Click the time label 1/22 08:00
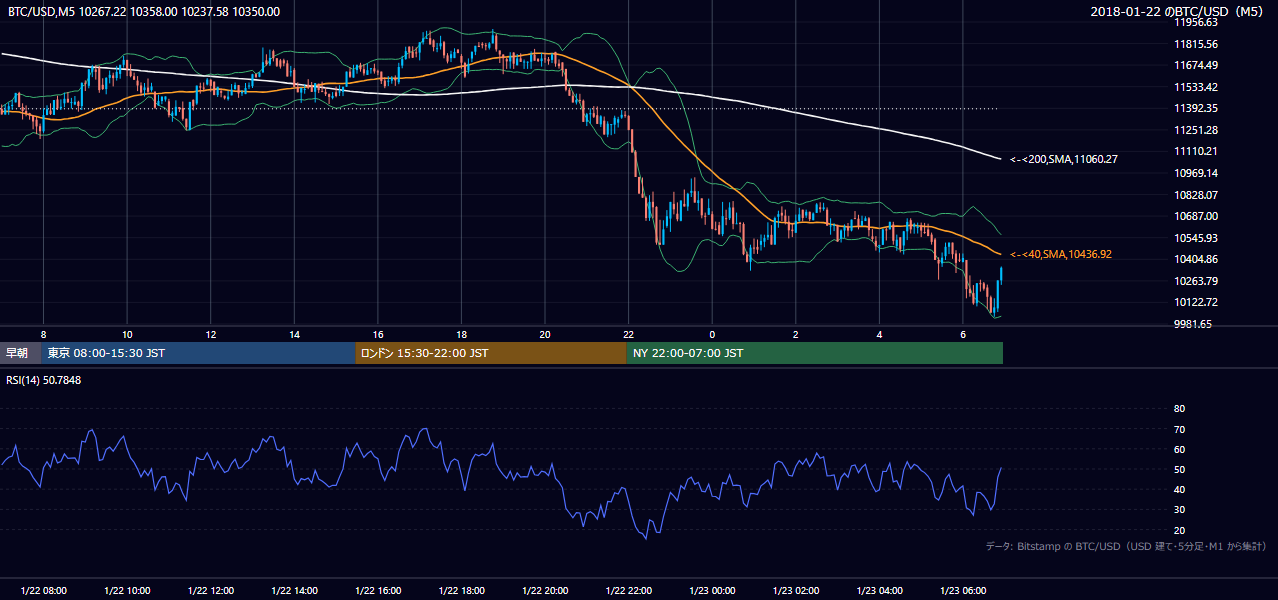Viewport: 1278px width, 600px height. [x=43, y=591]
